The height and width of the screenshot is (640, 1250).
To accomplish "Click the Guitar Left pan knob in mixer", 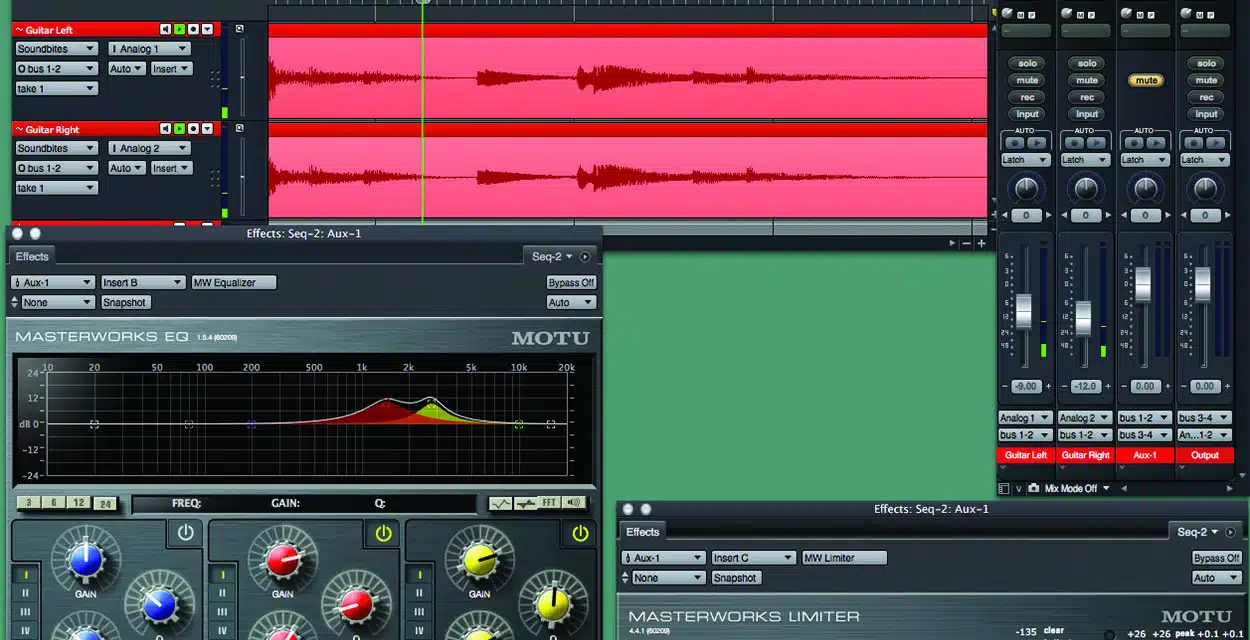I will (1026, 188).
